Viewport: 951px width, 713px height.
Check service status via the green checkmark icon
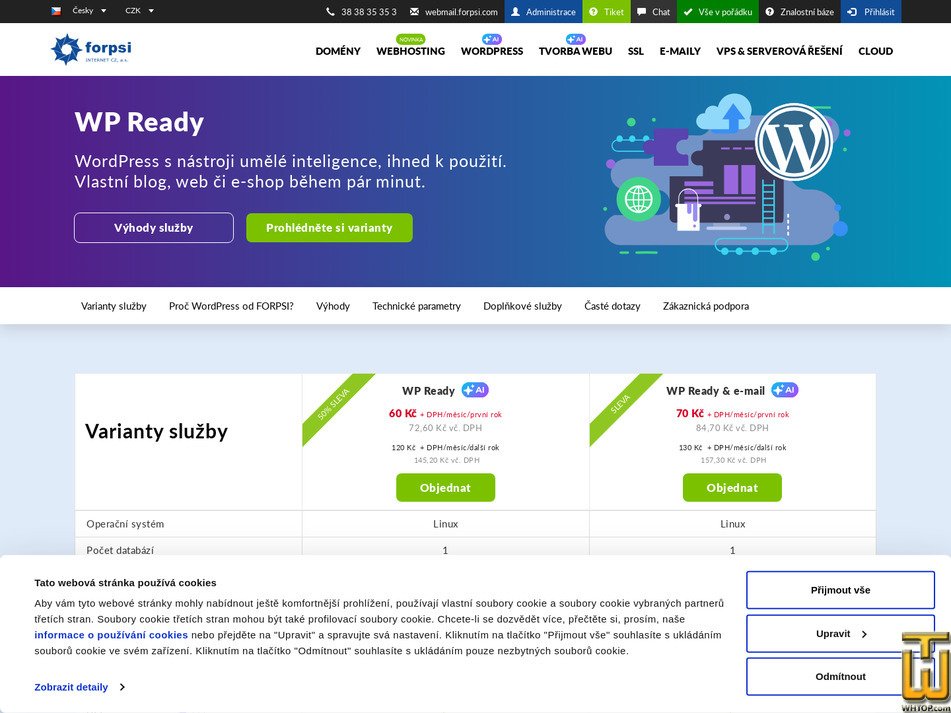coord(690,11)
